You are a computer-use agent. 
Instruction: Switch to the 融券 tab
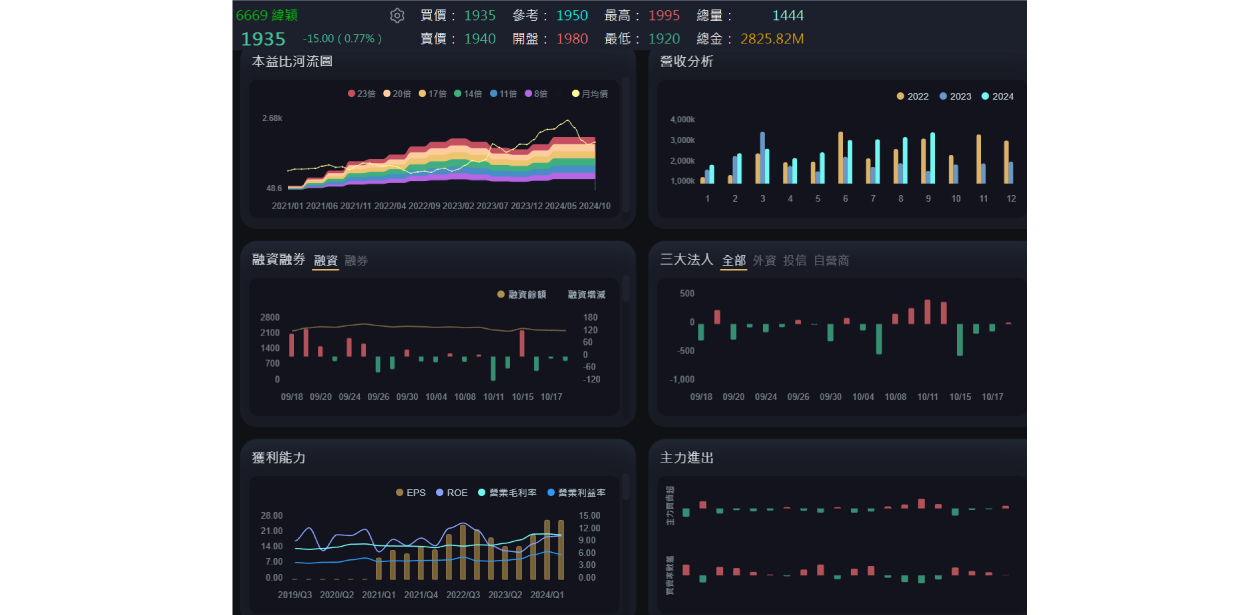pos(356,261)
